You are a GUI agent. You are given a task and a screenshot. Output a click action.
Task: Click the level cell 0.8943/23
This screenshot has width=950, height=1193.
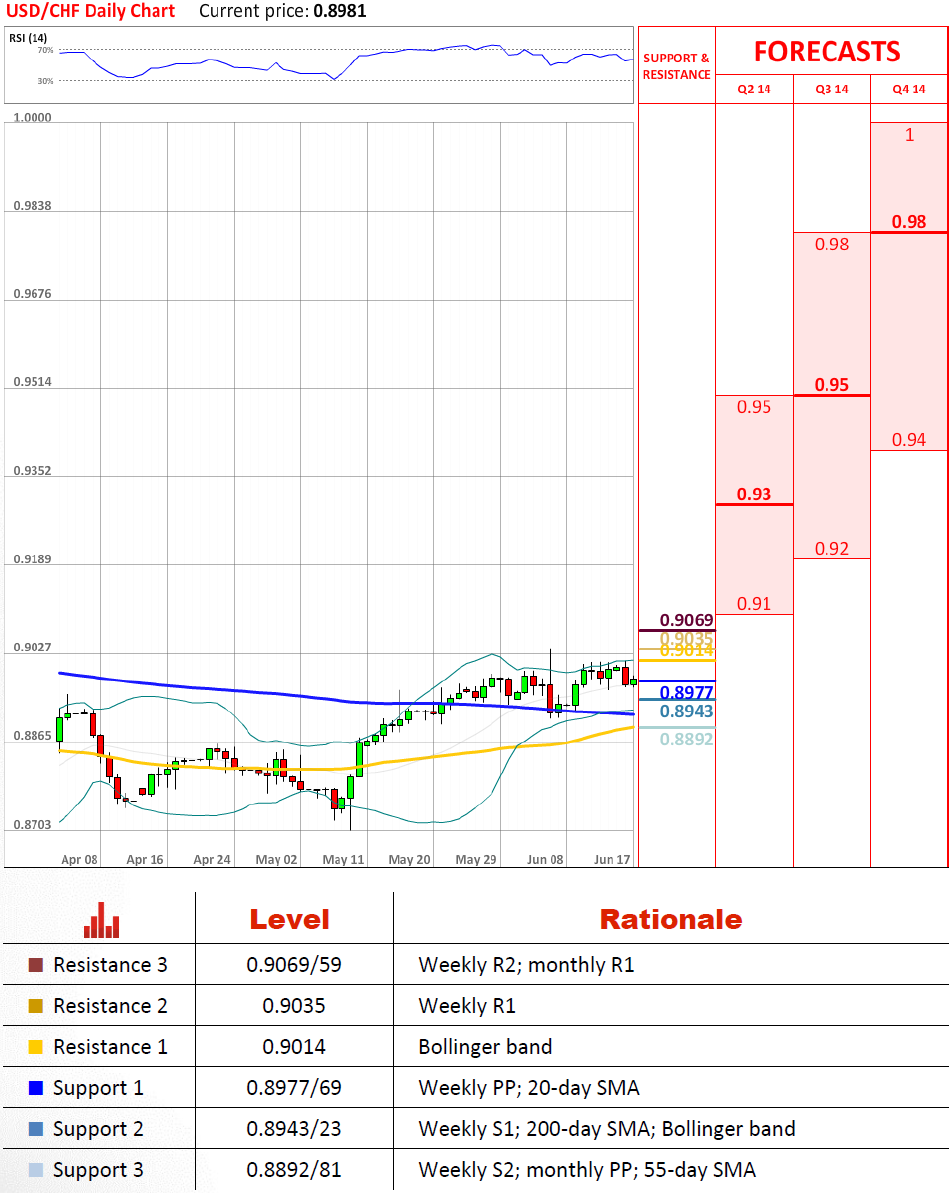click(294, 1129)
